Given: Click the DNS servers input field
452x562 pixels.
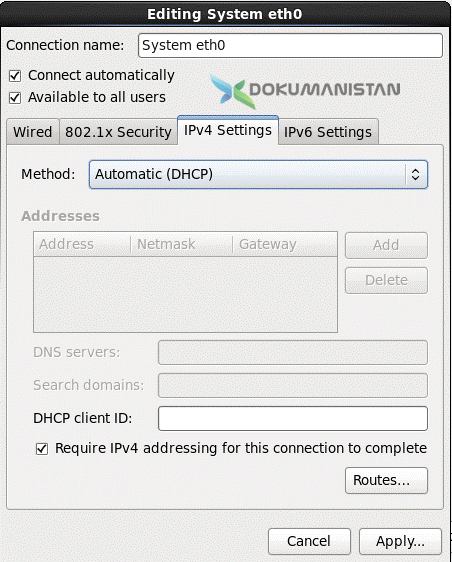Looking at the screenshot, I should tap(293, 353).
